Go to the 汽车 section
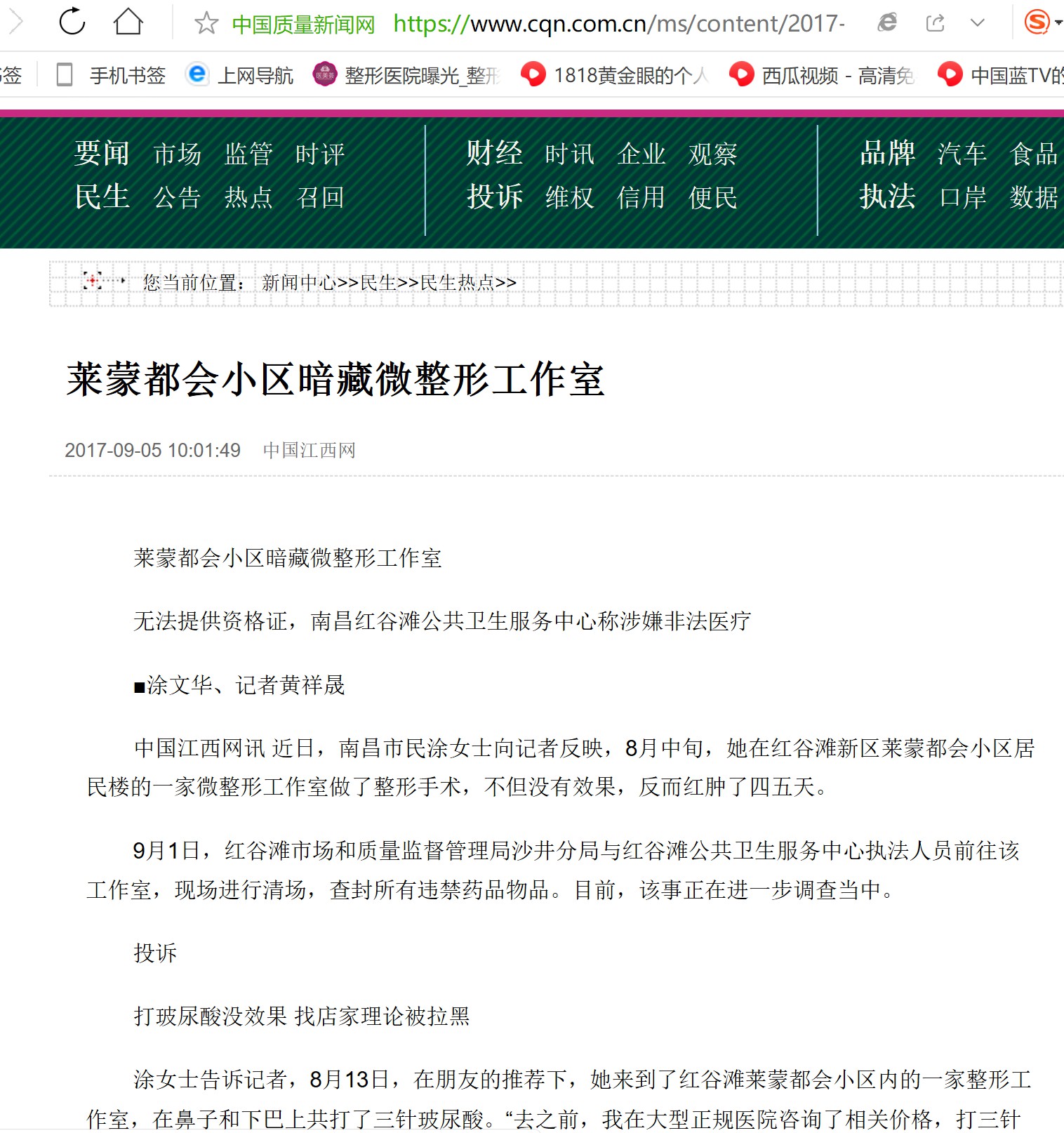 pos(962,154)
